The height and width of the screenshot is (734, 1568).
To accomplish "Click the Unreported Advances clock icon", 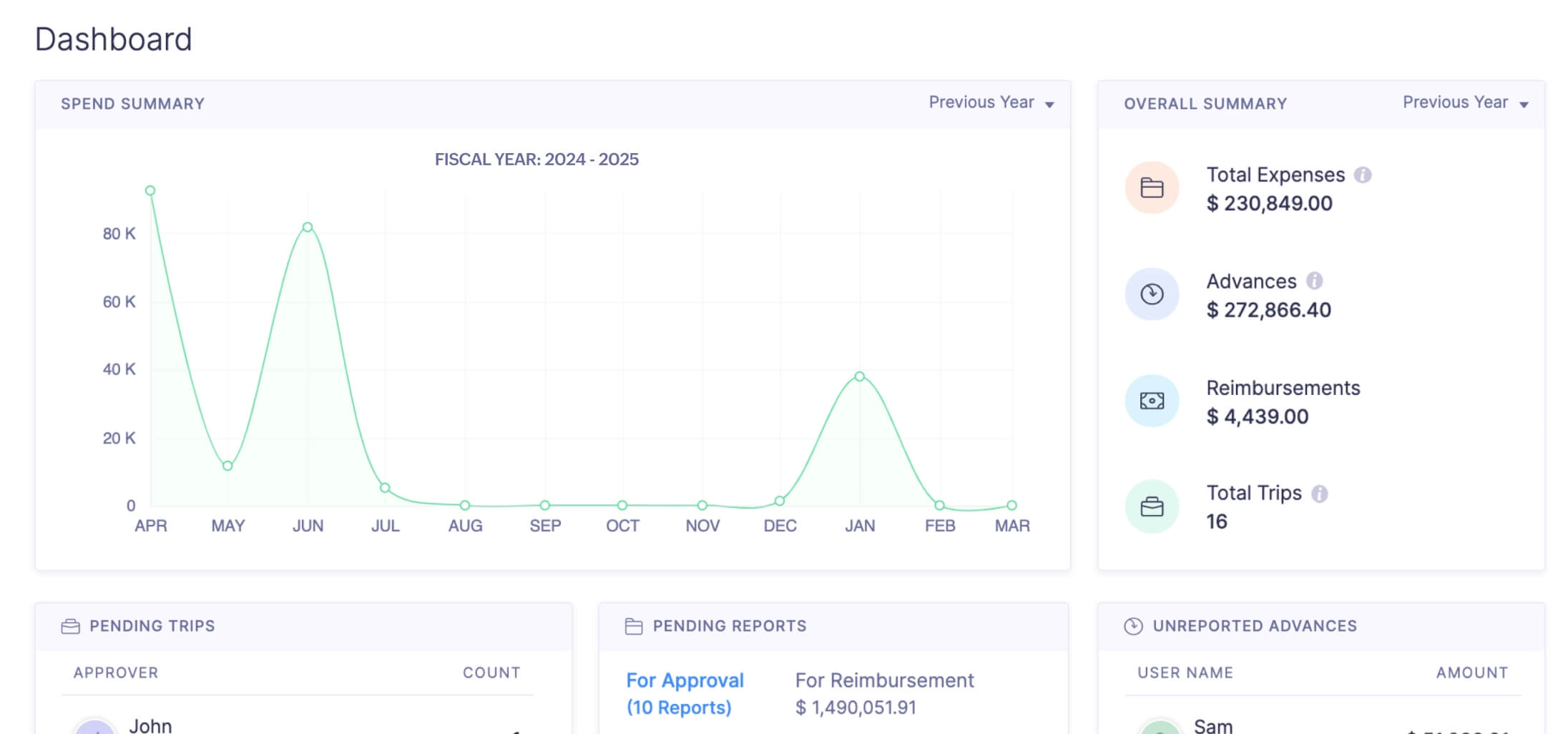I will click(1133, 627).
